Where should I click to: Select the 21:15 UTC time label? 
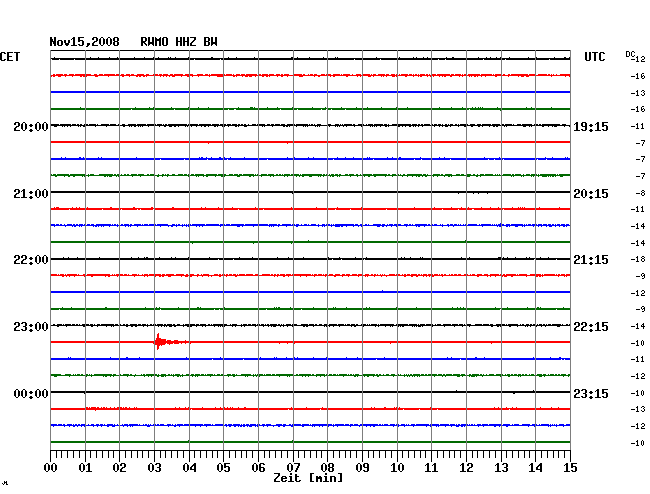[591, 259]
